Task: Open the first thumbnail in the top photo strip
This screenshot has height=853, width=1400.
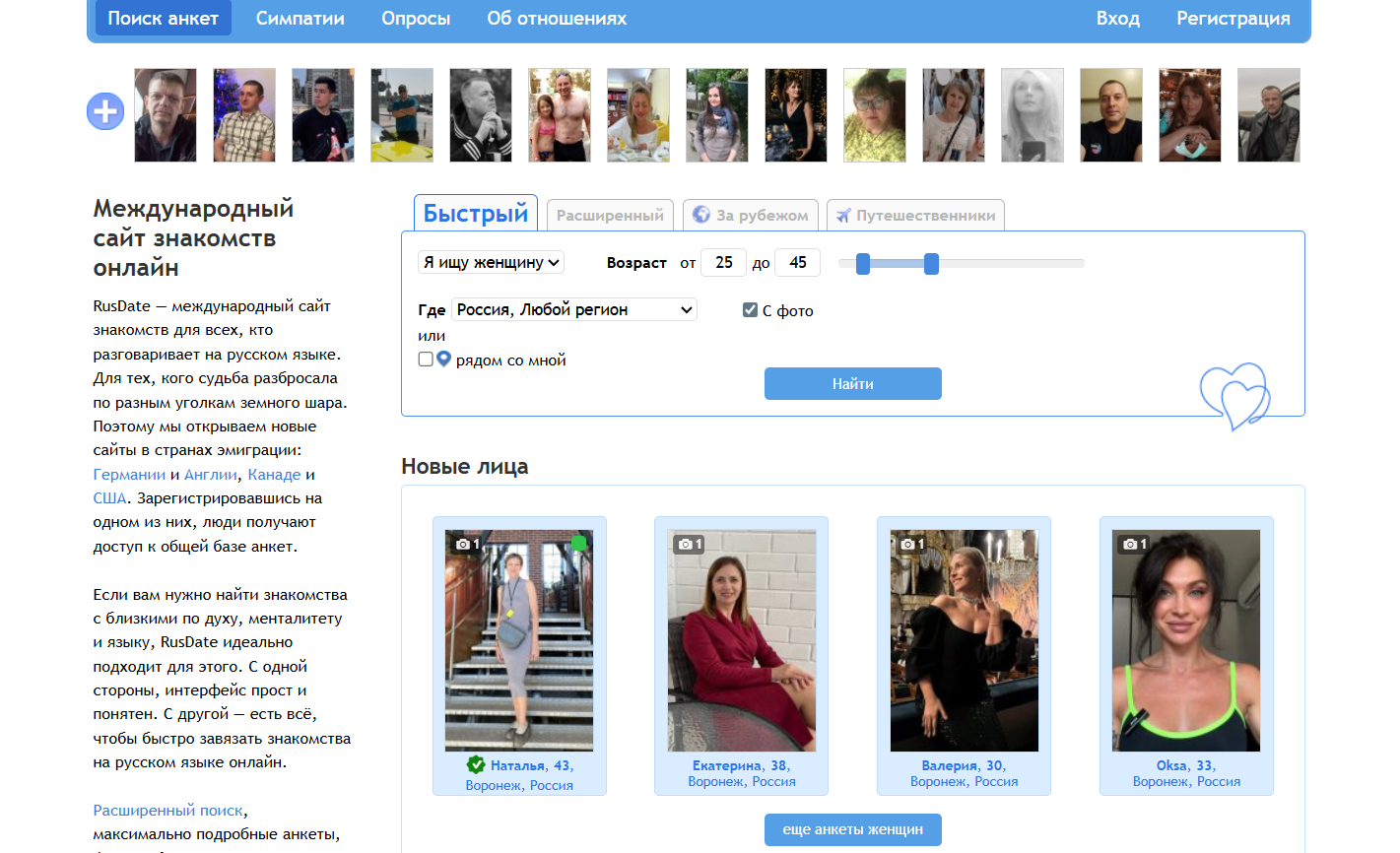Action: (x=166, y=115)
